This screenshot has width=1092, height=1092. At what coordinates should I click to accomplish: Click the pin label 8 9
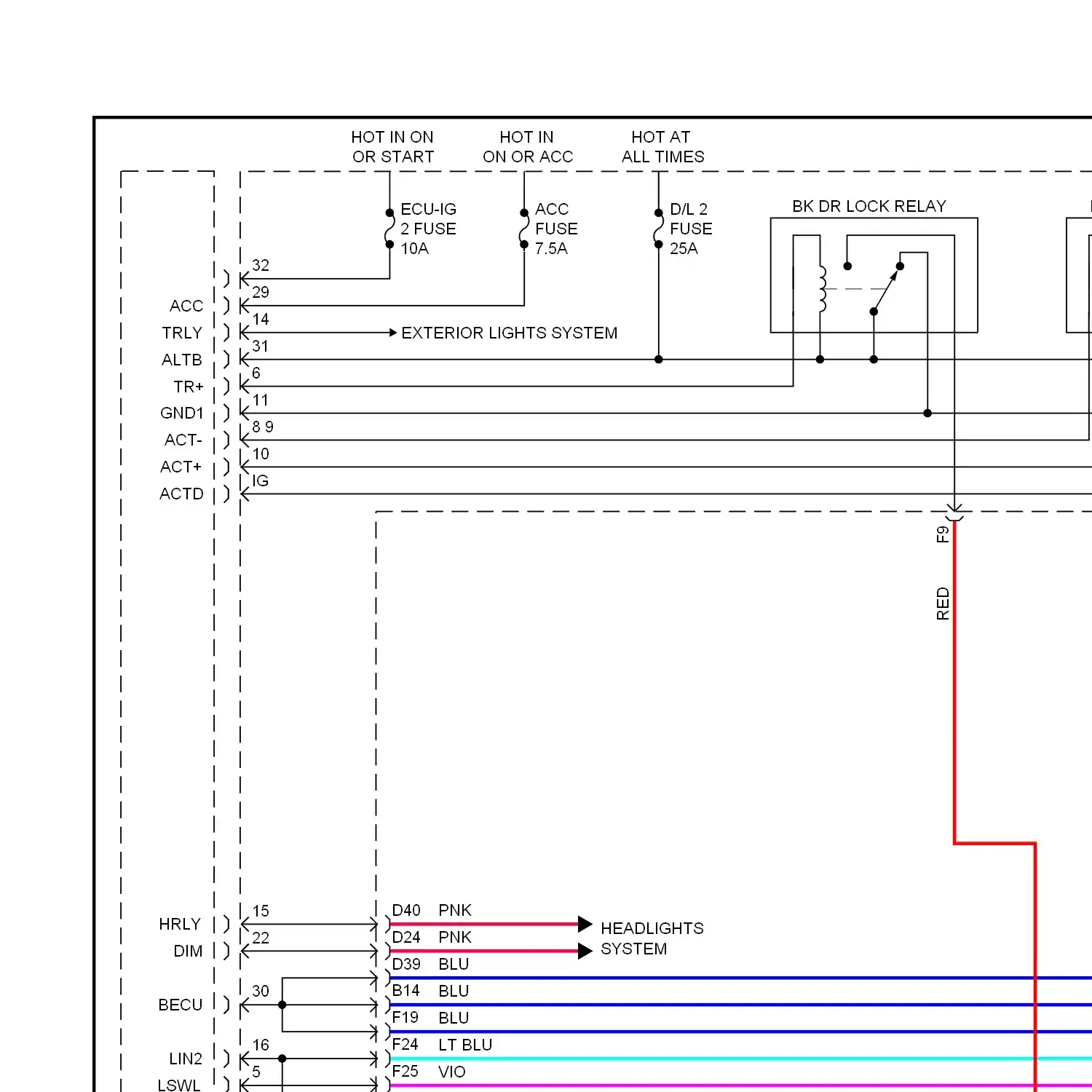(x=263, y=427)
